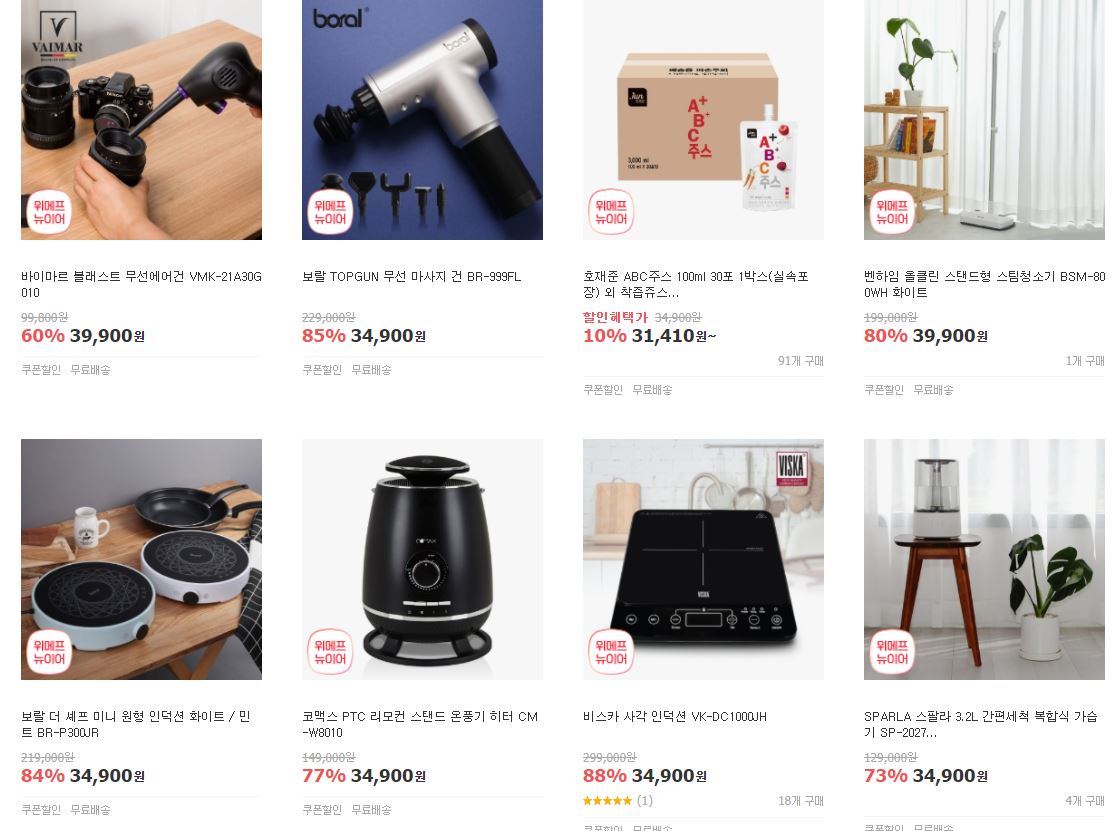
Task: Open the boral TOPGUN massage gun image
Action: (422, 119)
